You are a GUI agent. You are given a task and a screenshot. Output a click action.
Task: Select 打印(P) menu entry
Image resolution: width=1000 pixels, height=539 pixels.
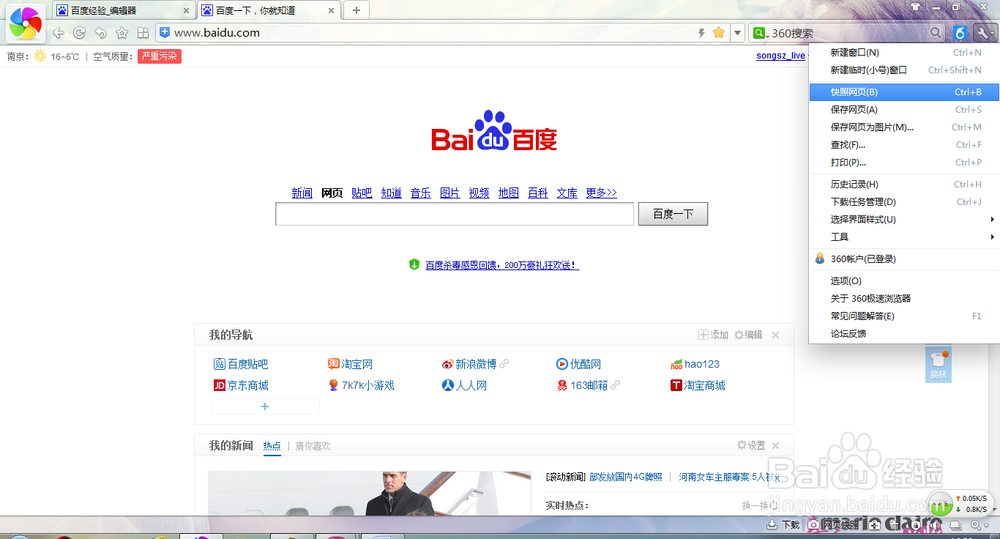[x=904, y=162]
